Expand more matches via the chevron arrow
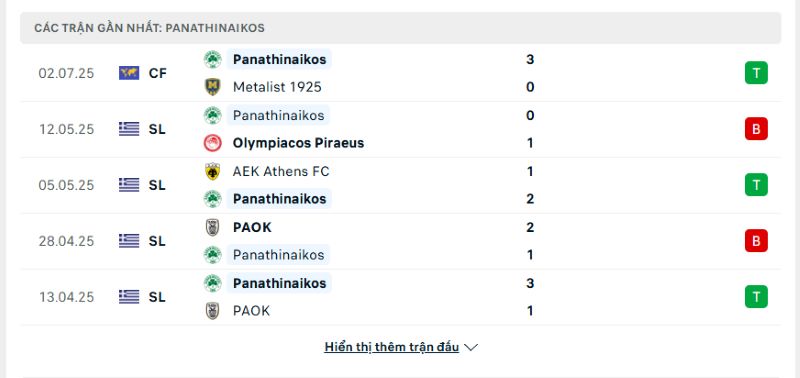This screenshot has height=378, width=800. pyautogui.click(x=471, y=347)
